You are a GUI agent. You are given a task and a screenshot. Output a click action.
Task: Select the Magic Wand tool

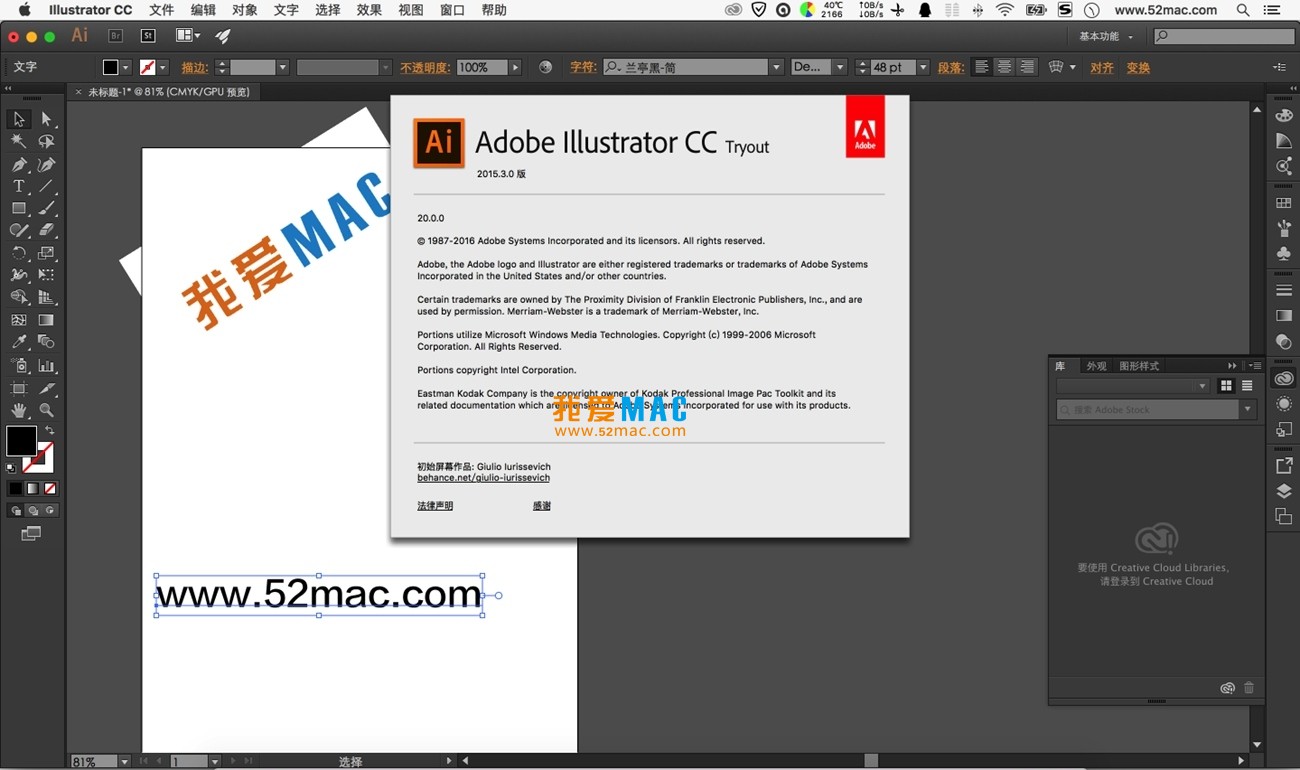[18, 142]
